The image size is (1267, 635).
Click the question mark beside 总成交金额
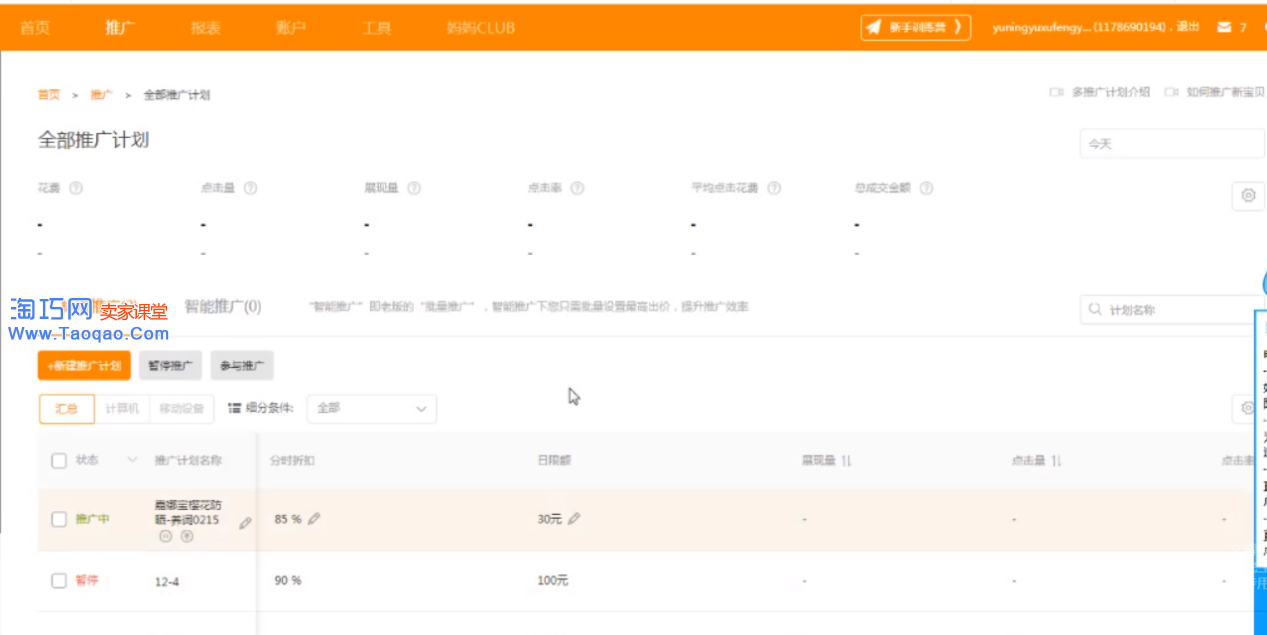point(926,188)
